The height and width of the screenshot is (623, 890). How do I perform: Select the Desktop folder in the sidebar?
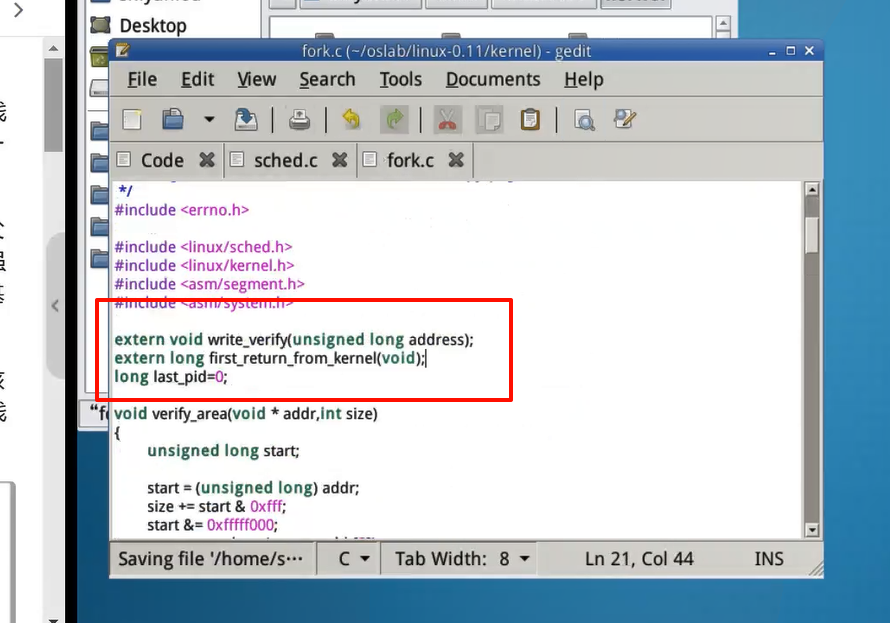pos(152,25)
